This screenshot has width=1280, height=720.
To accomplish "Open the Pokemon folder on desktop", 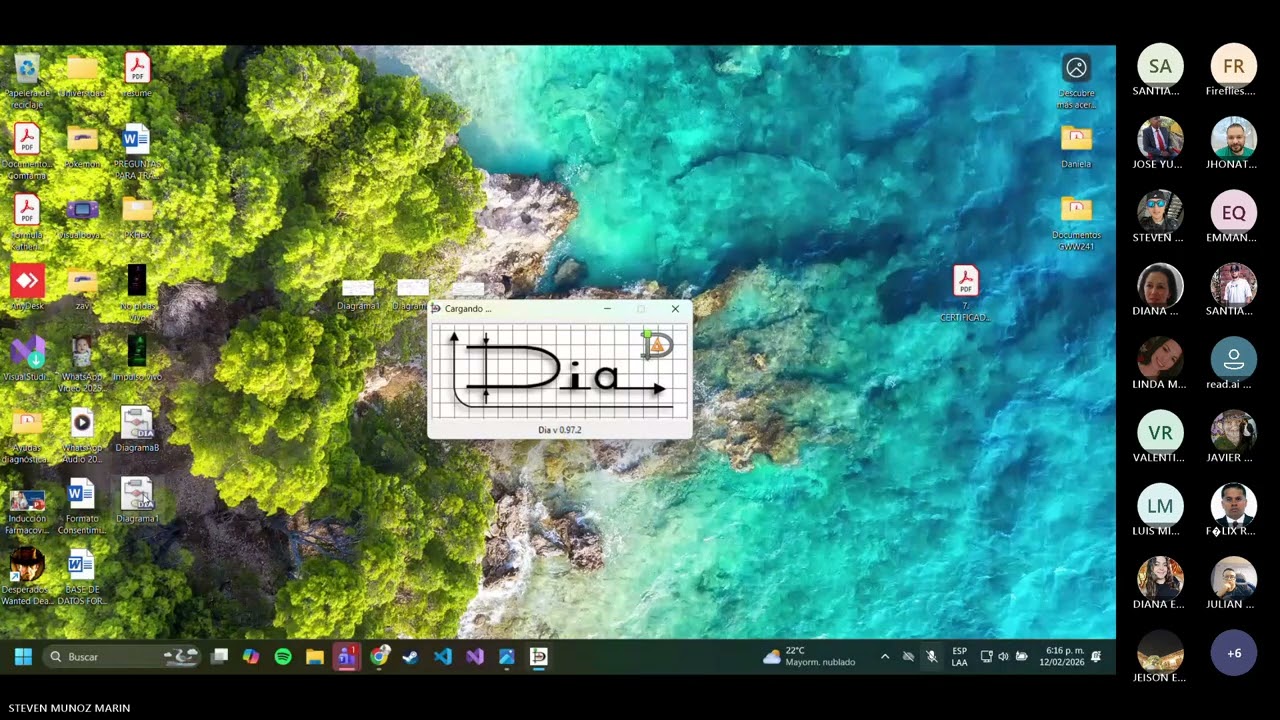I will (x=82, y=147).
